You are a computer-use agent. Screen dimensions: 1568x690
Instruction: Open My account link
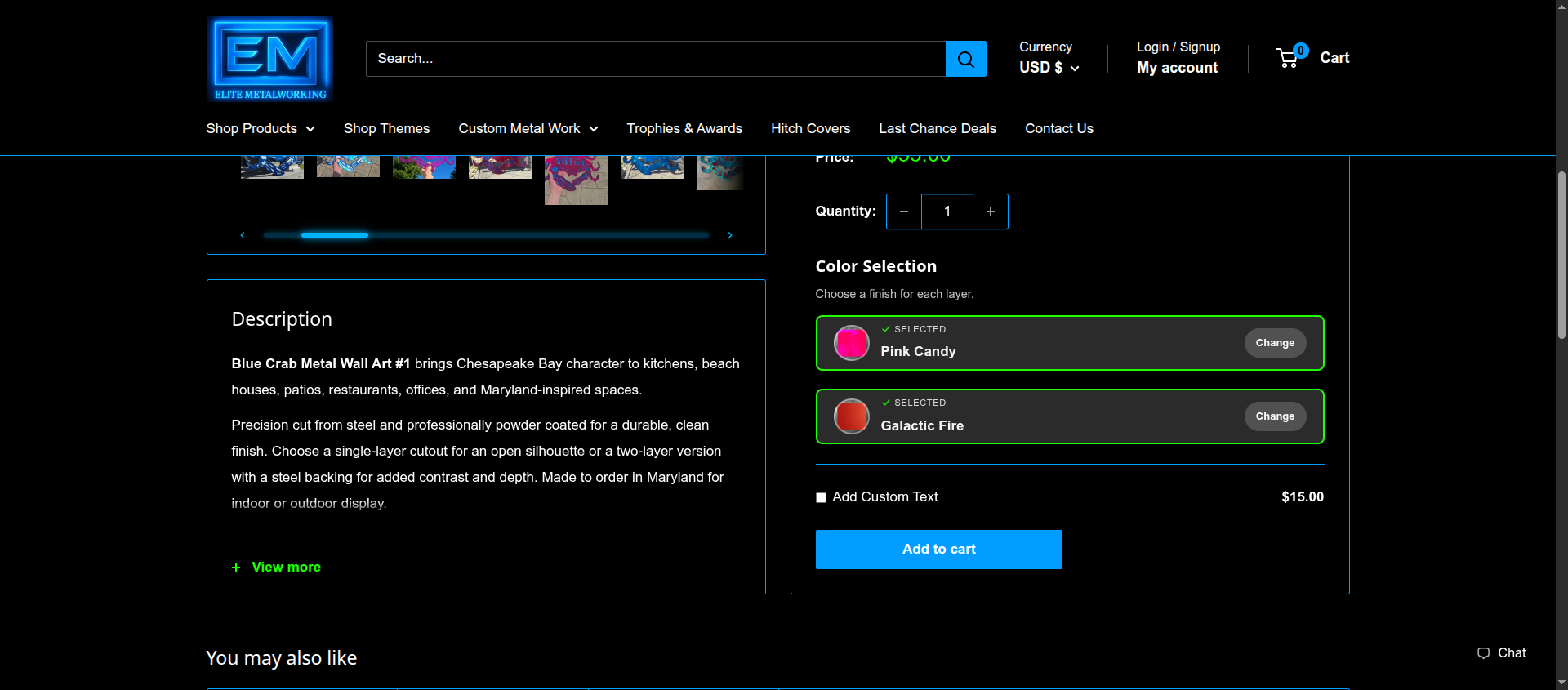1177,68
